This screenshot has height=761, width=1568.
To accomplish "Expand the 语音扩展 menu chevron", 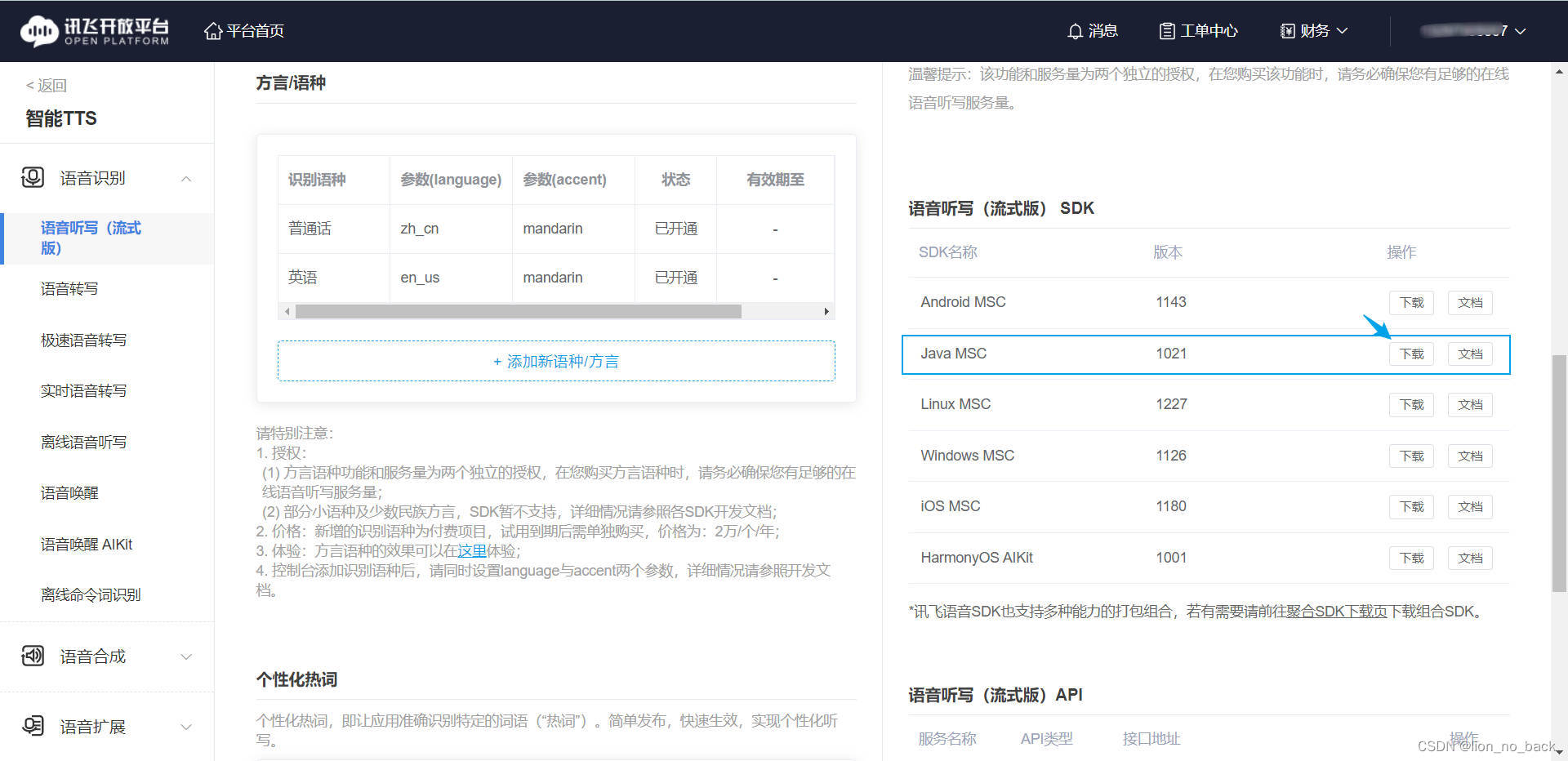I will pyautogui.click(x=186, y=727).
